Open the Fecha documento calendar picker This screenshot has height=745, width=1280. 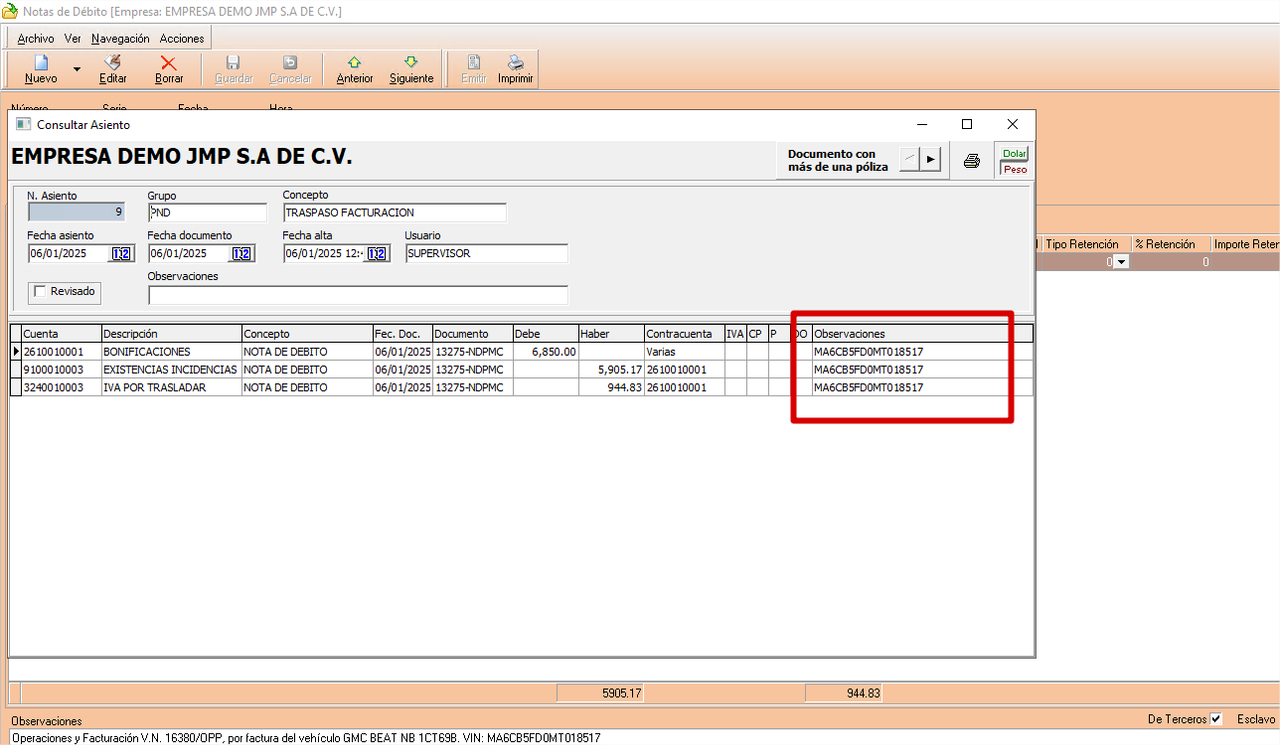[242, 254]
